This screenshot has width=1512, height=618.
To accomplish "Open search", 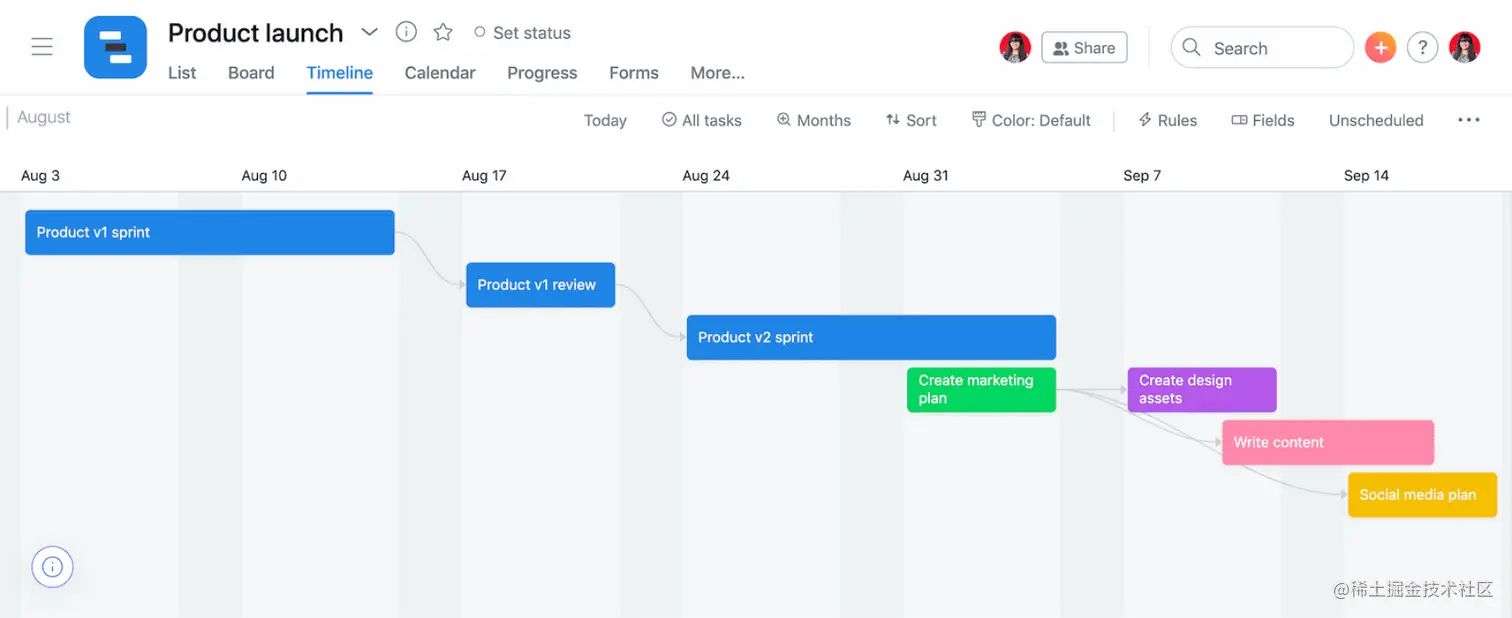I will [1261, 47].
